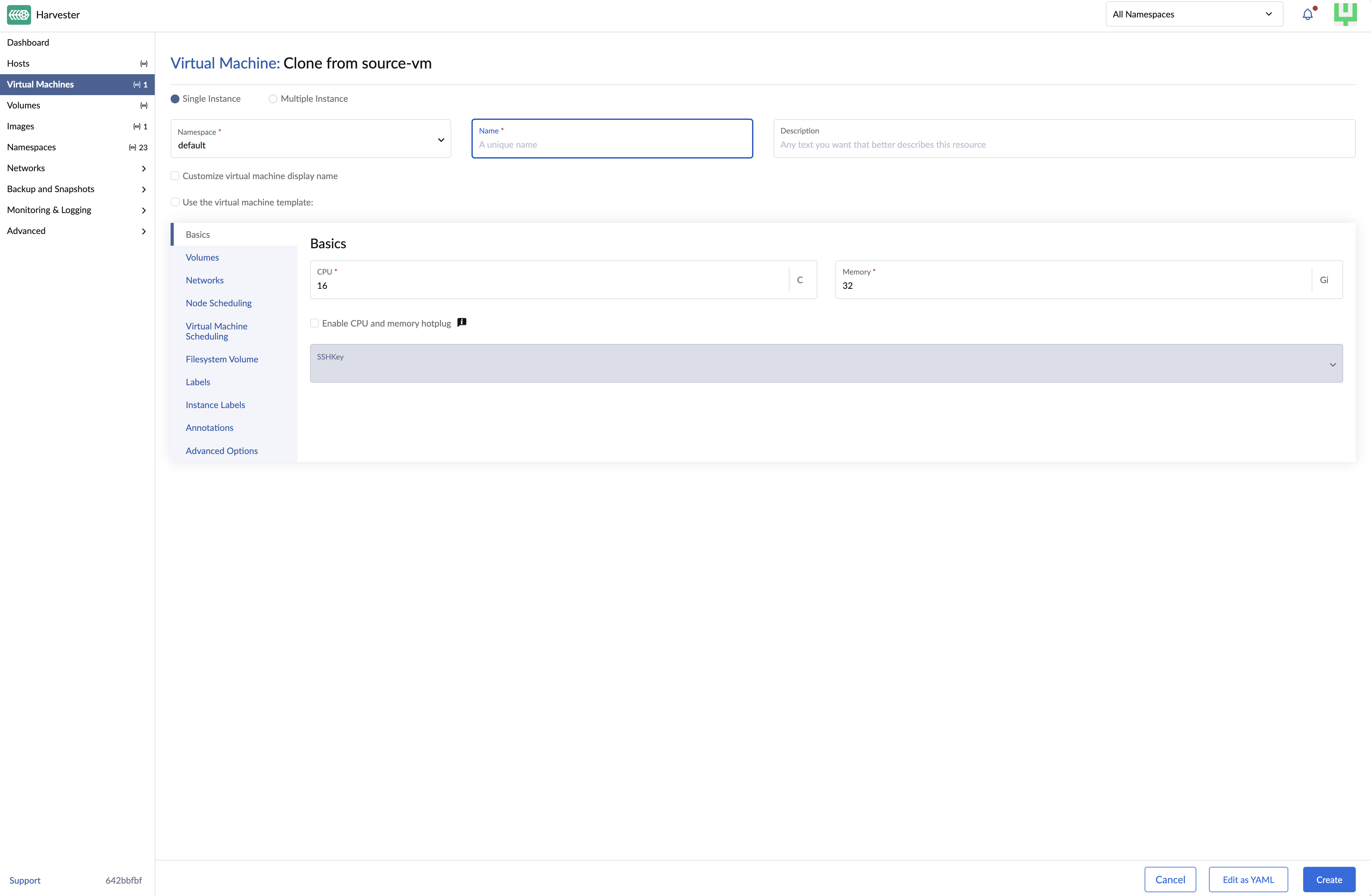Select Single Instance radio
Image resolution: width=1371 pixels, height=896 pixels.
pos(175,99)
